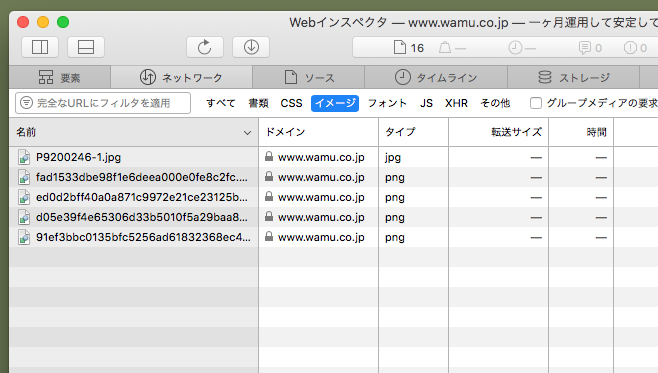Screen dimensions: 658x373
Task: Click the resource count 16 document icon
Action: click(400, 47)
